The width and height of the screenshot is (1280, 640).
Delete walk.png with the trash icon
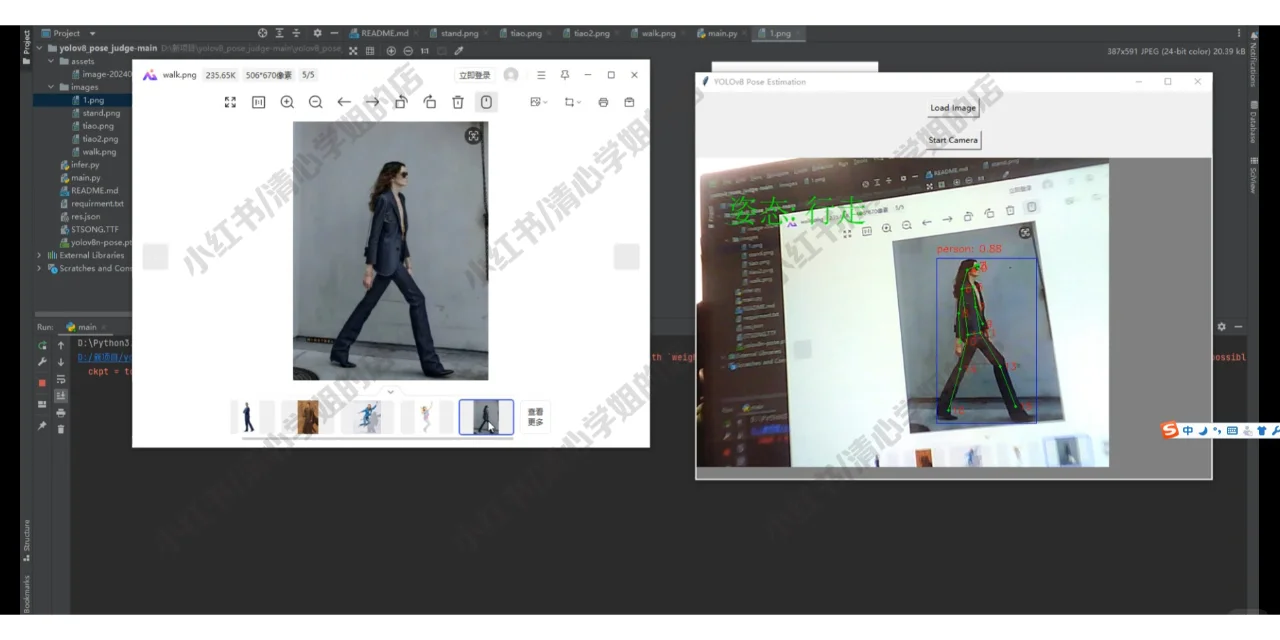click(458, 102)
